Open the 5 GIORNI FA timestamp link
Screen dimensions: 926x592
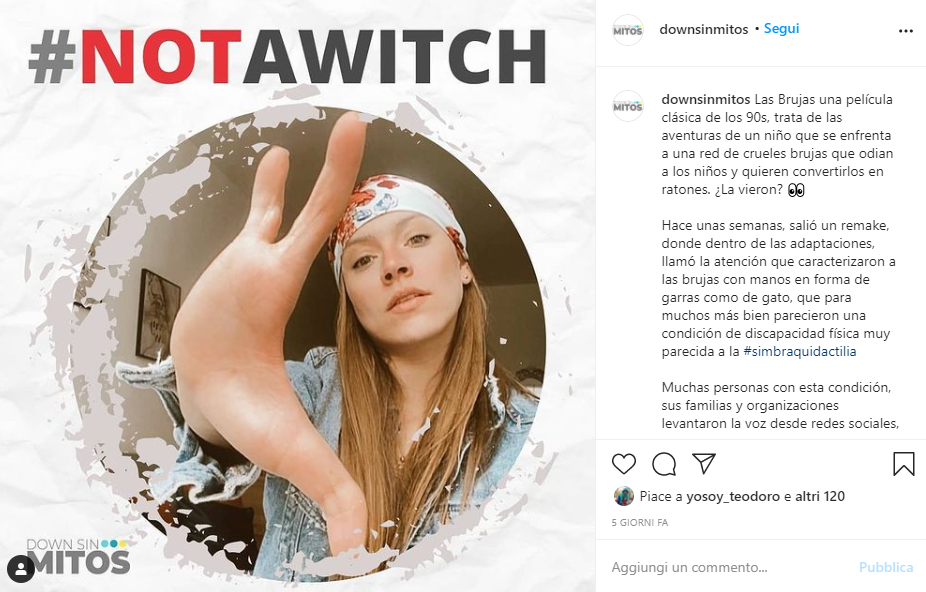pyautogui.click(x=640, y=522)
